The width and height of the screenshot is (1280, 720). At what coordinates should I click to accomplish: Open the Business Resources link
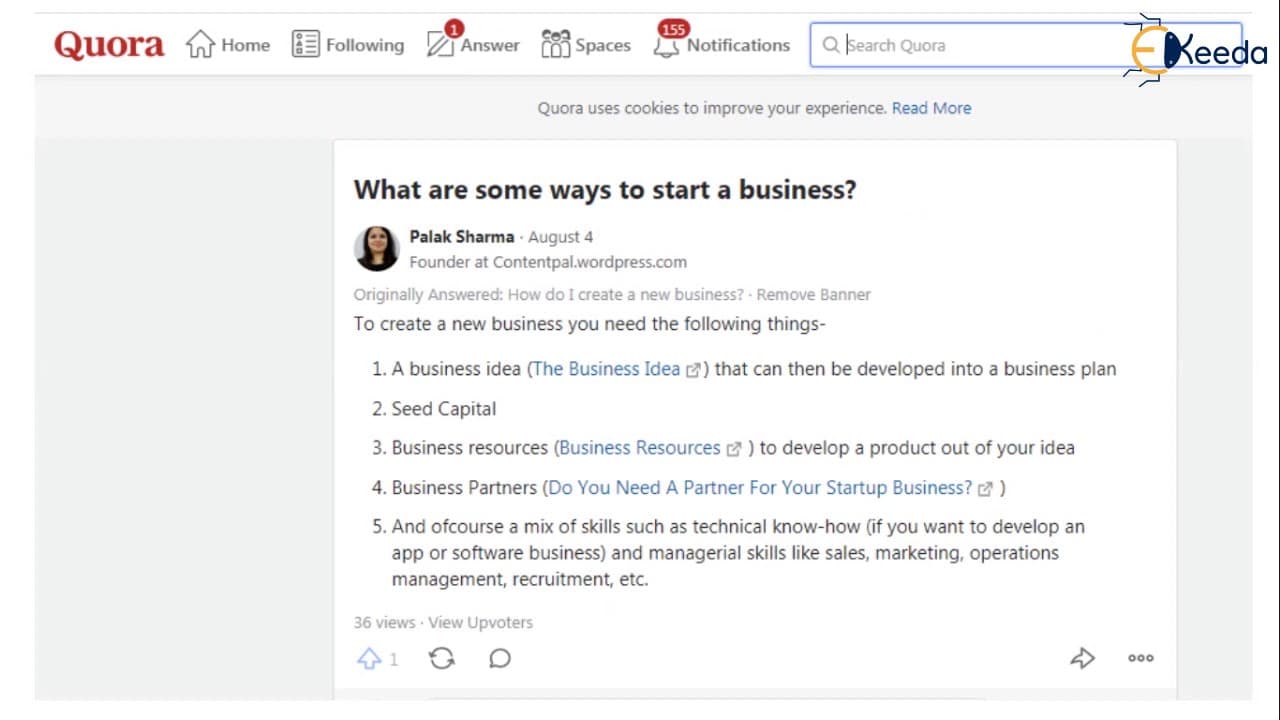640,448
